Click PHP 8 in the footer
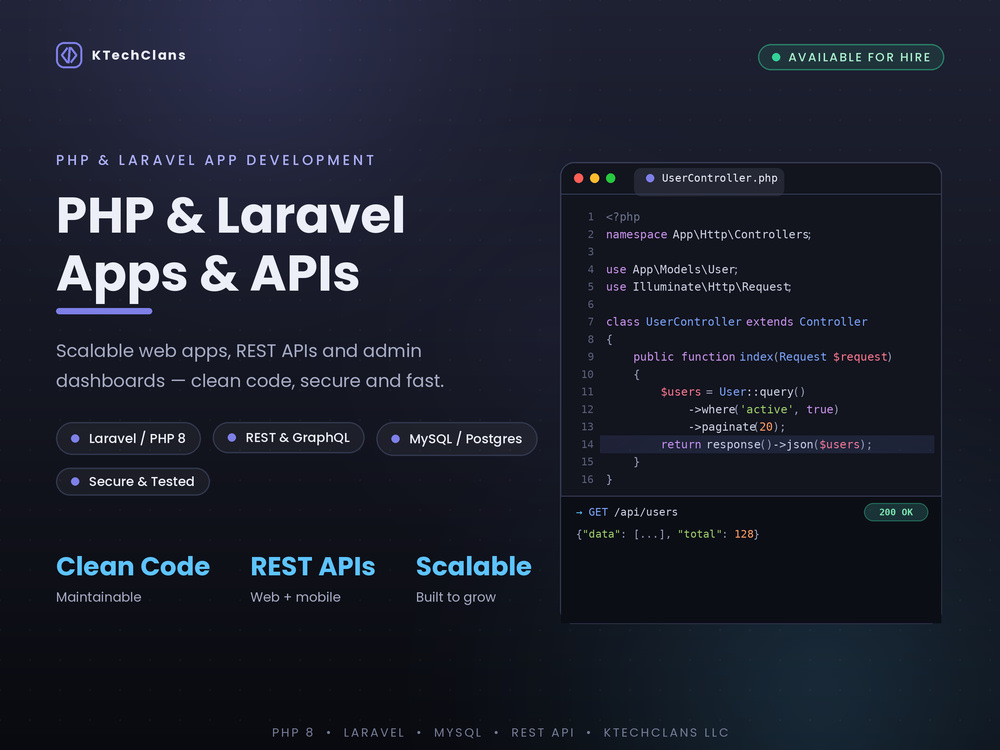Screen dimensions: 1000x750 [293, 733]
